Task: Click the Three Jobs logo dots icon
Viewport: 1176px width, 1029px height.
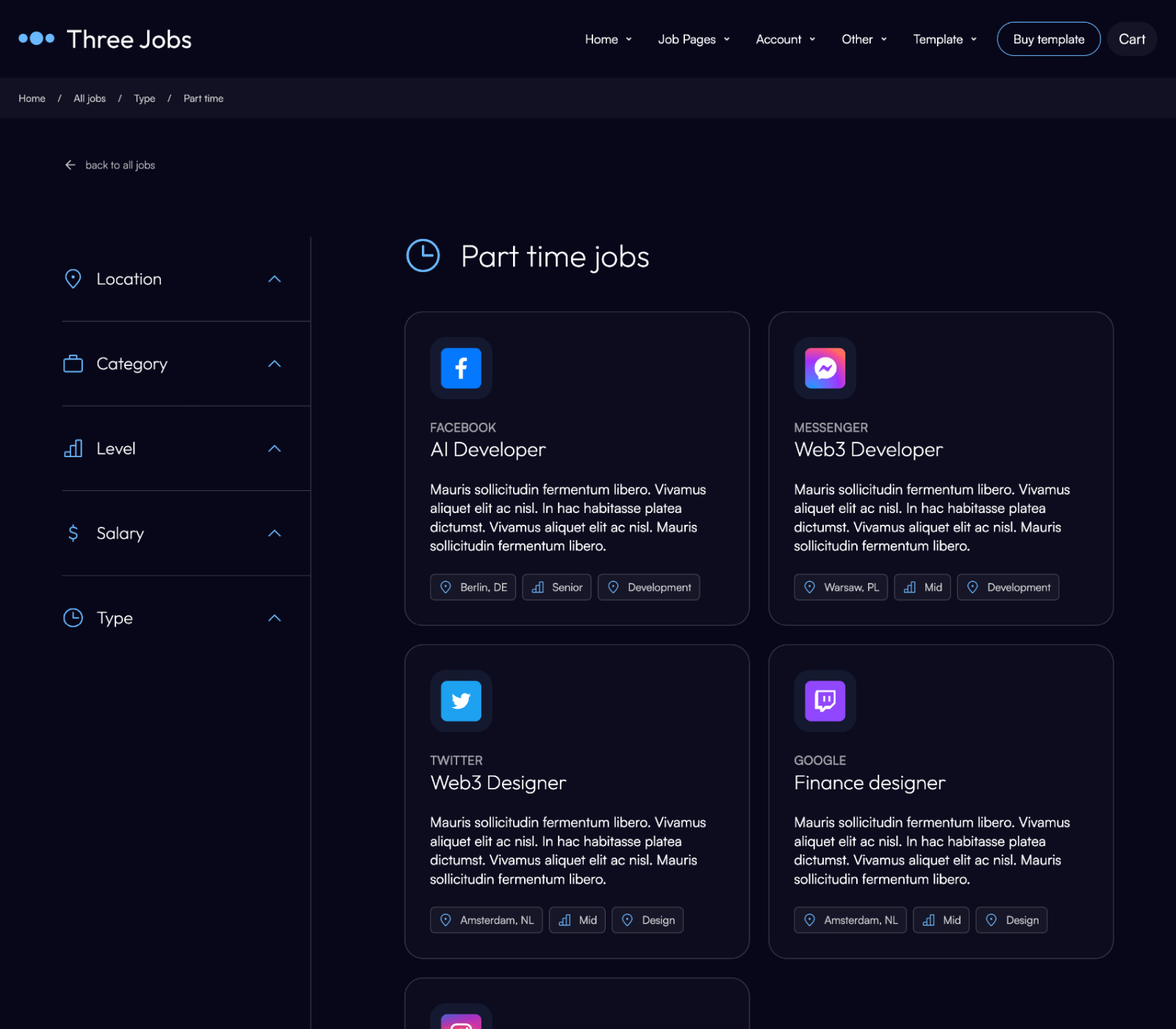Action: click(37, 38)
